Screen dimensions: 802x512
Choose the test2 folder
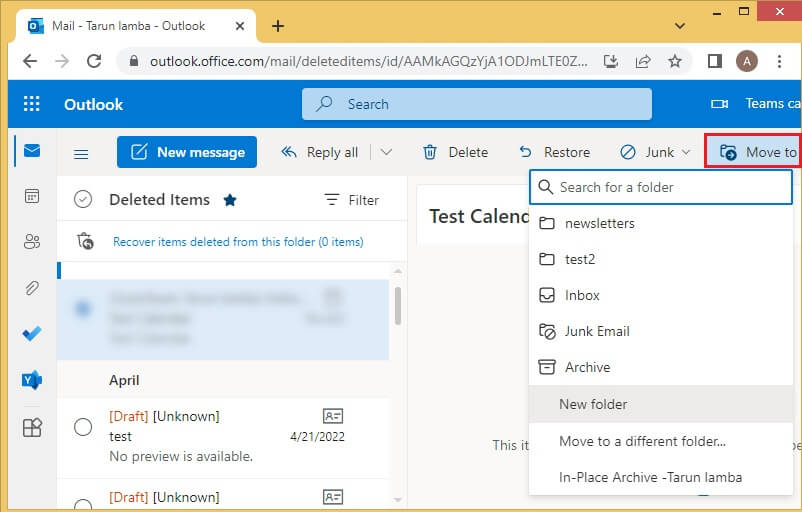pos(661,259)
